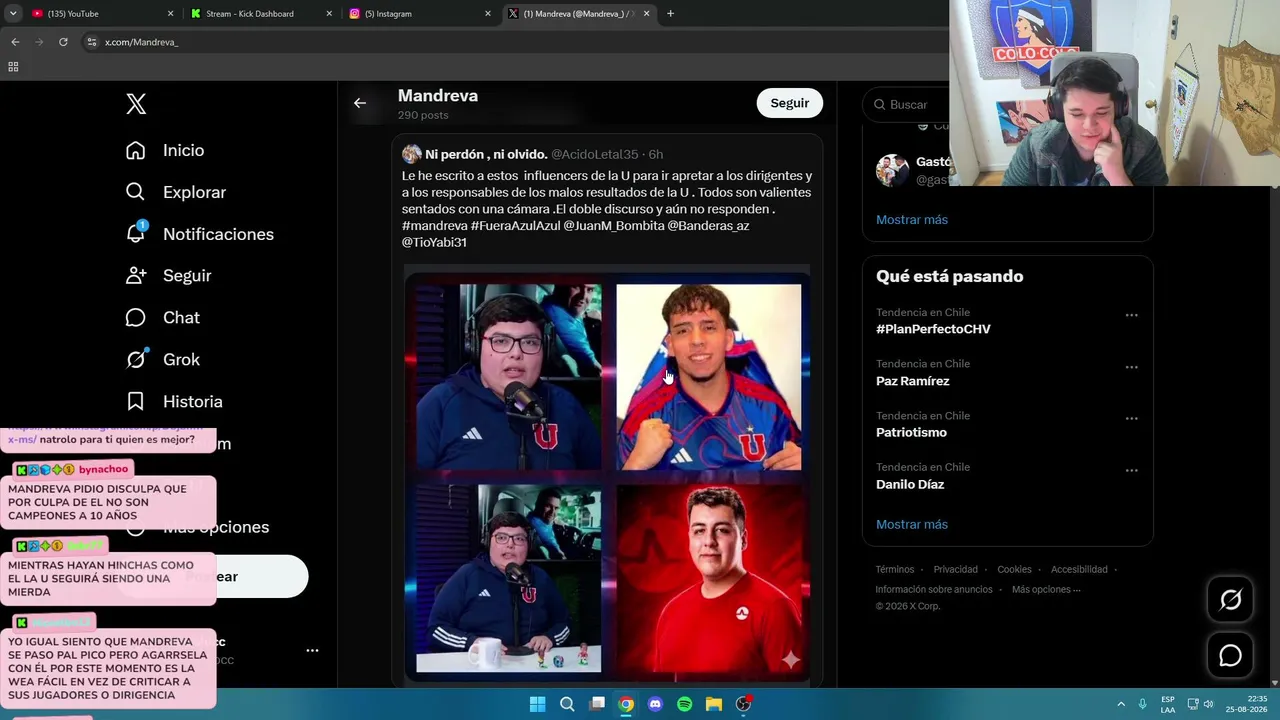Expand Más opciones in the footer
This screenshot has width=1280, height=720.
(x=1046, y=589)
